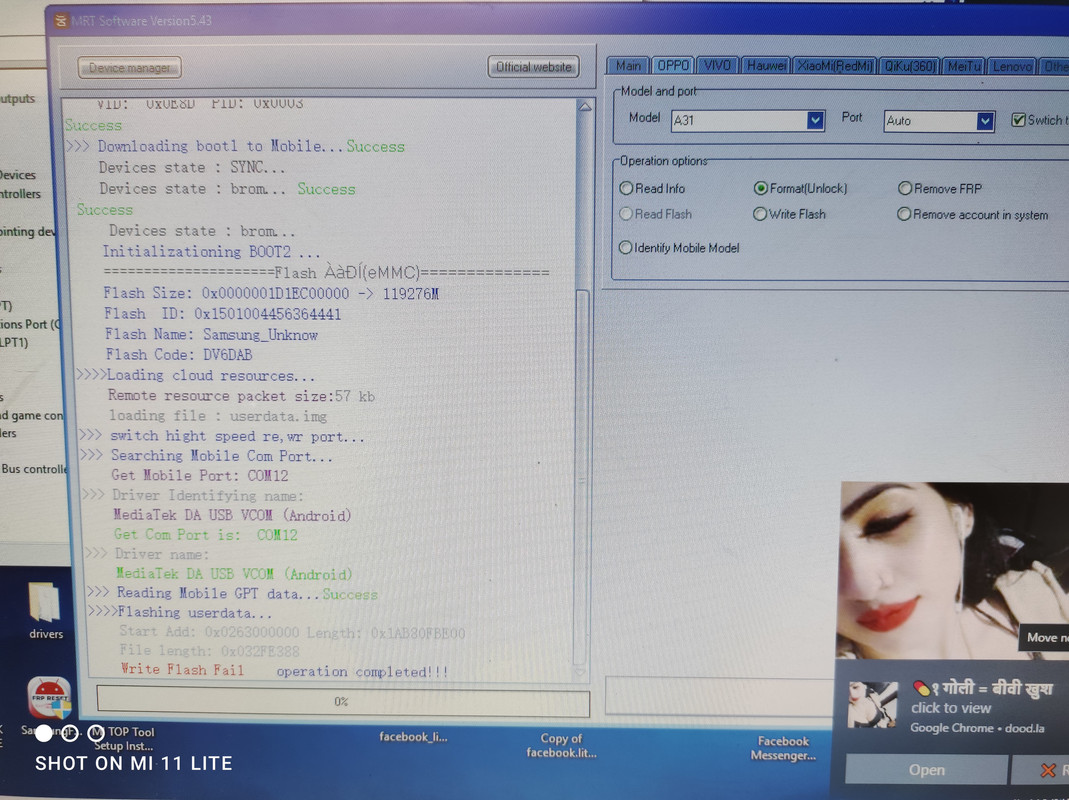Click the 'Flash Code: DV6DAB' log line
Image resolution: width=1069 pixels, height=800 pixels.
point(179,355)
